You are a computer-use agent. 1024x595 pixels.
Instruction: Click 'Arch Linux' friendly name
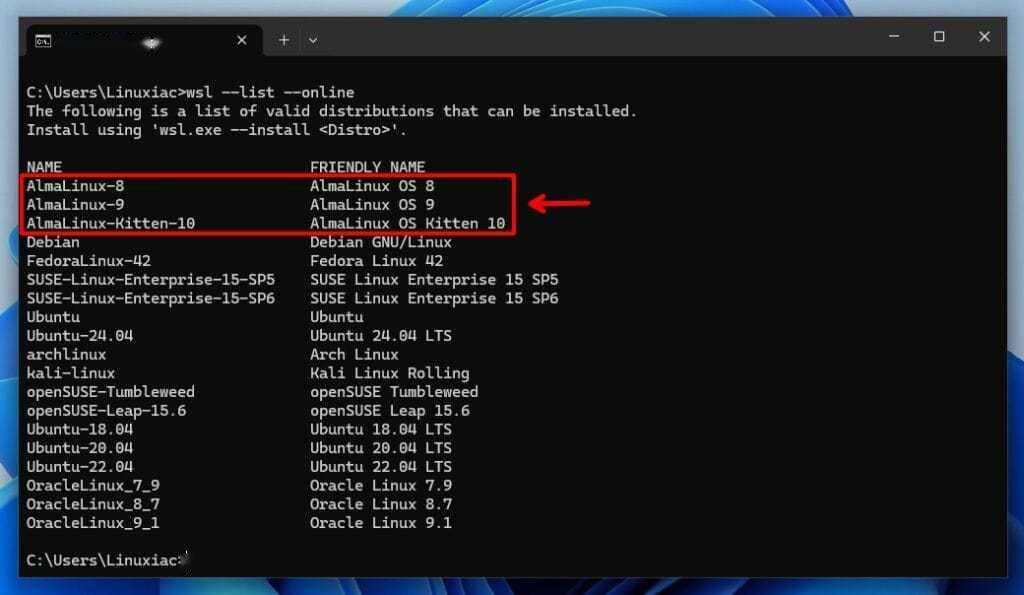pos(355,355)
